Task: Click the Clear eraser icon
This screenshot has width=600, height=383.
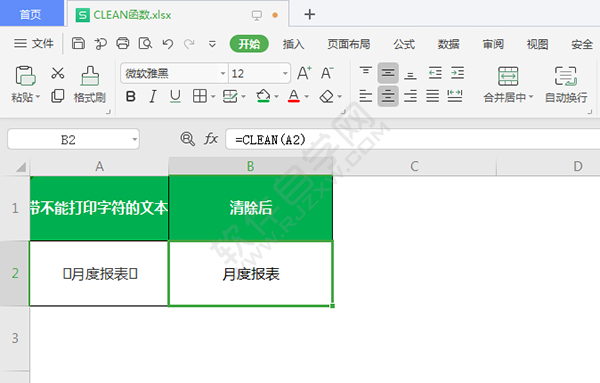Action: click(326, 96)
